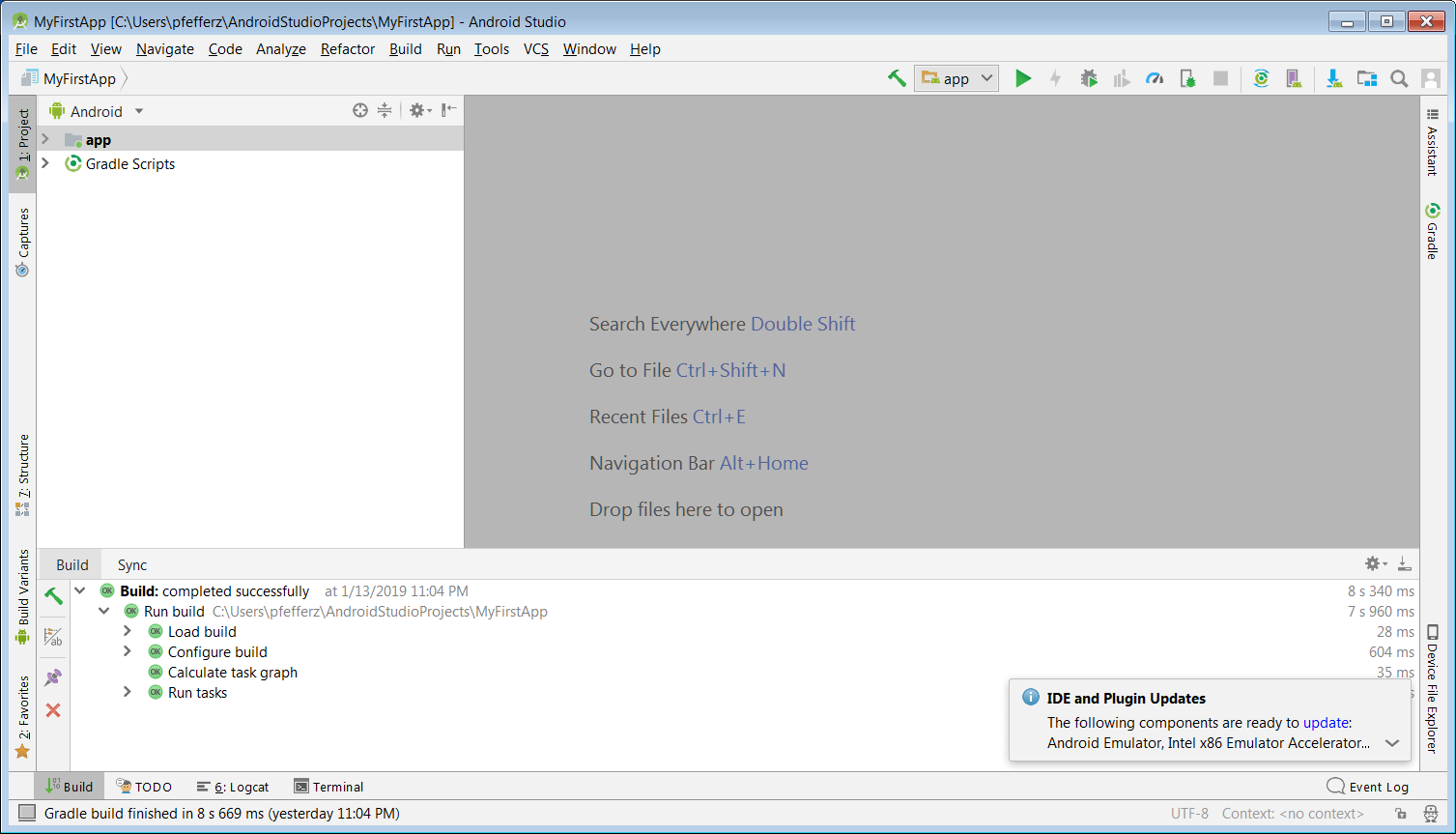Image resolution: width=1456 pixels, height=834 pixels.
Task: Click Scroll from Source target icon
Action: (x=360, y=110)
